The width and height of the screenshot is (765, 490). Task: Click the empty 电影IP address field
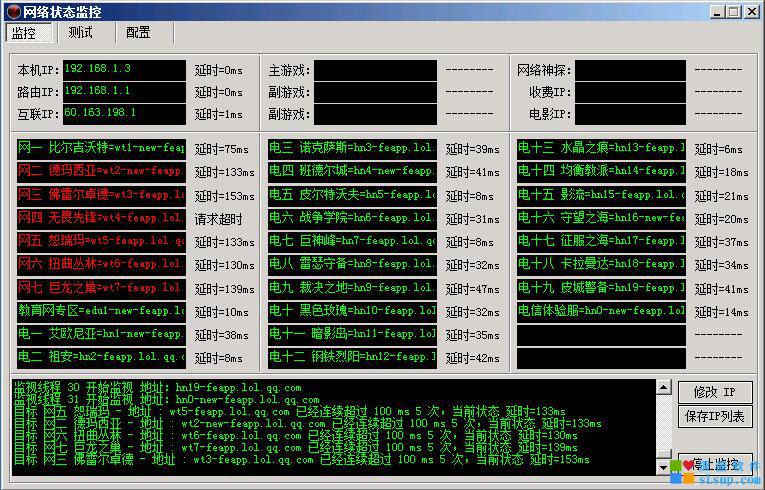[x=630, y=114]
